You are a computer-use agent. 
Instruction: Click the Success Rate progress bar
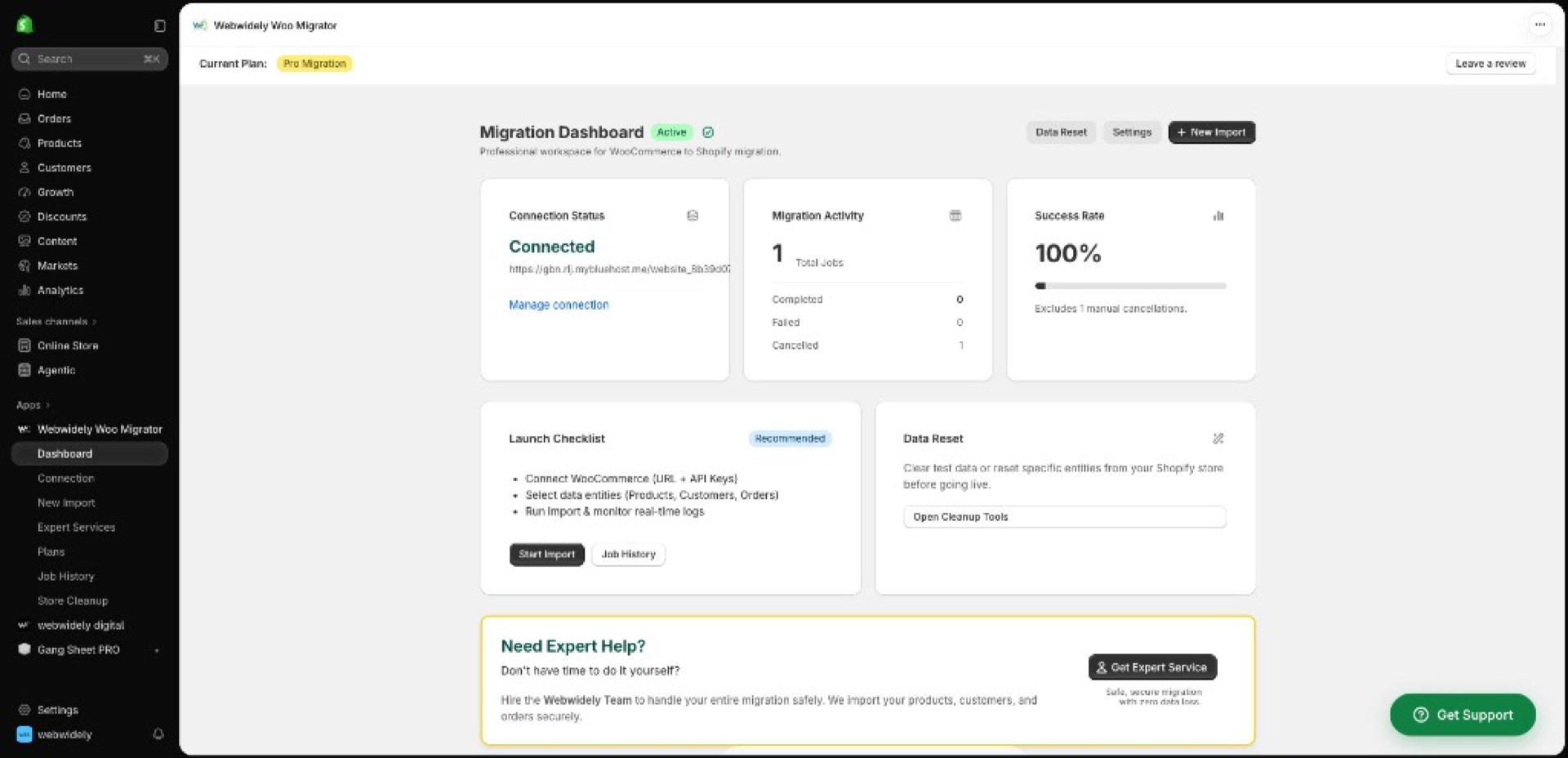click(x=1130, y=286)
